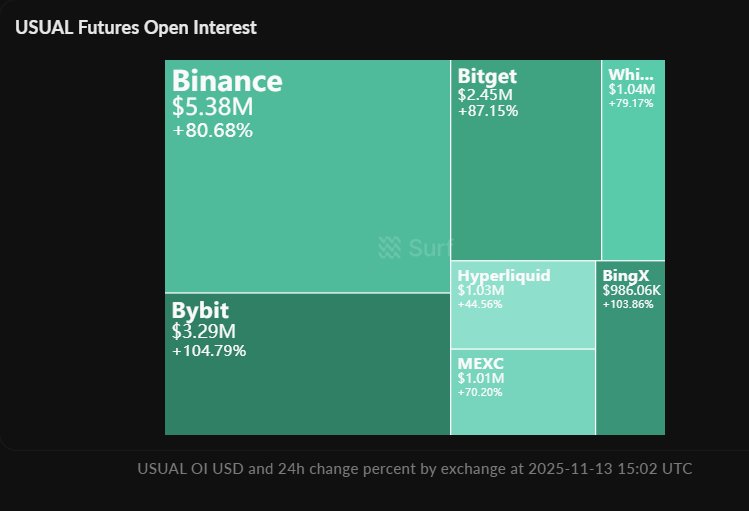Click the Bitget $2.45M value
Screen dimensions: 749x511
tap(482, 95)
